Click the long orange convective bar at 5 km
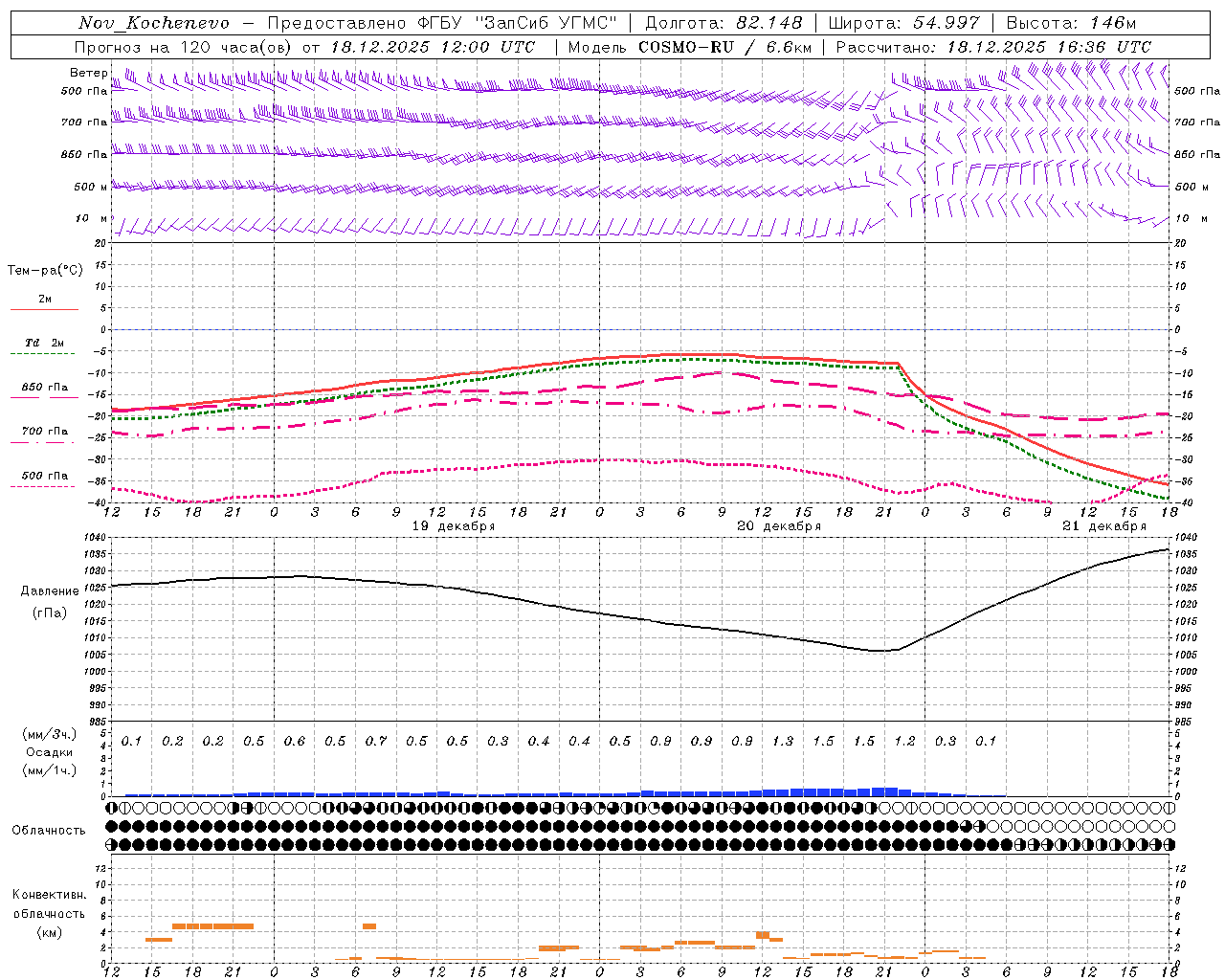1225x980 pixels. pos(212,926)
